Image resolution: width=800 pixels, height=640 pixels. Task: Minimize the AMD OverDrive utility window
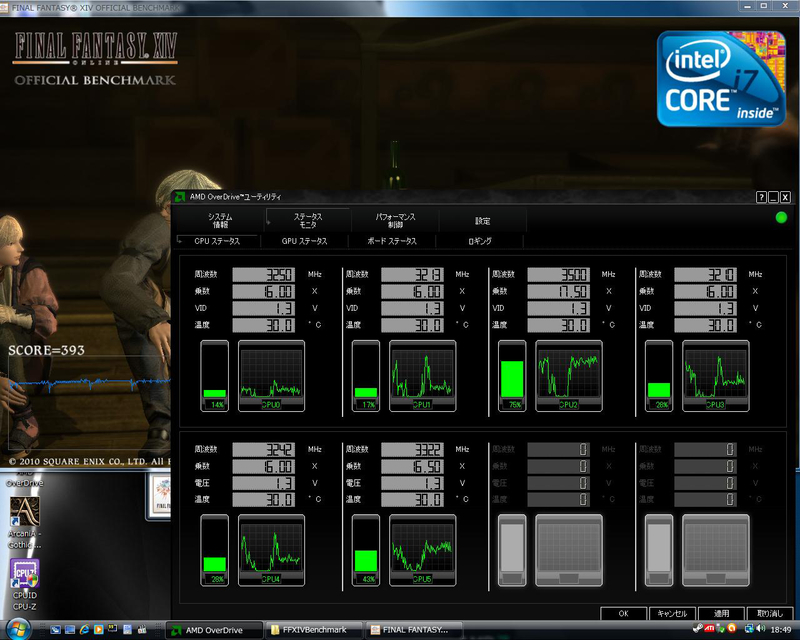point(773,197)
